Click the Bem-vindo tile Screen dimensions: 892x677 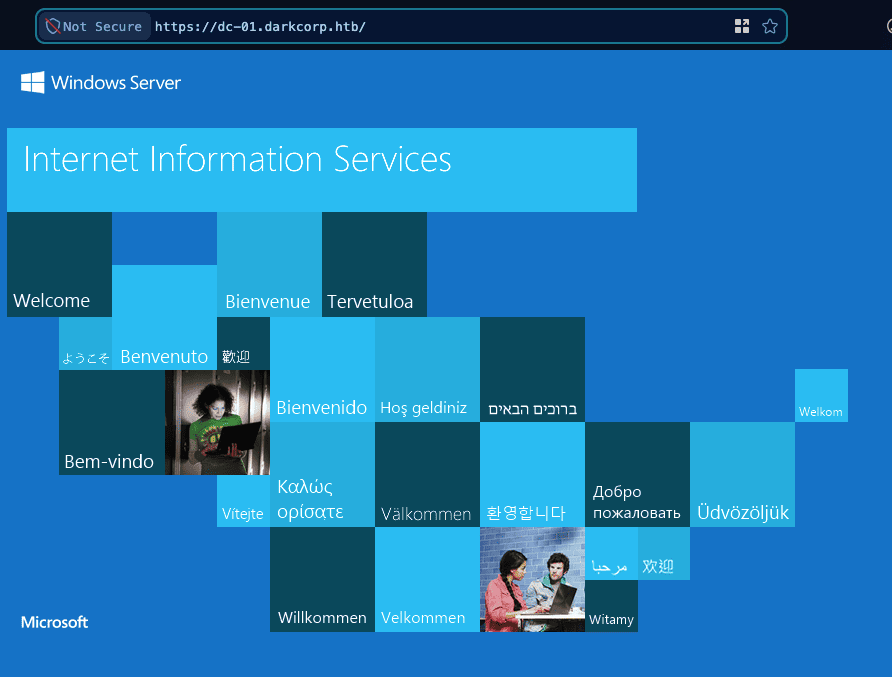(112, 422)
